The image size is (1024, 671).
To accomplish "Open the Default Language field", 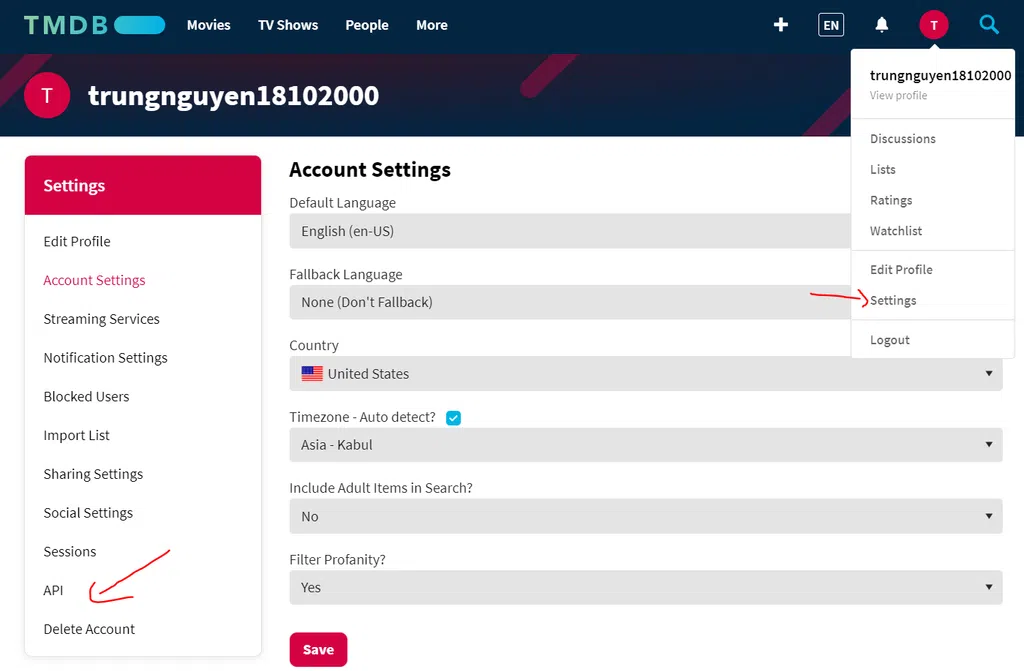I will [x=570, y=231].
